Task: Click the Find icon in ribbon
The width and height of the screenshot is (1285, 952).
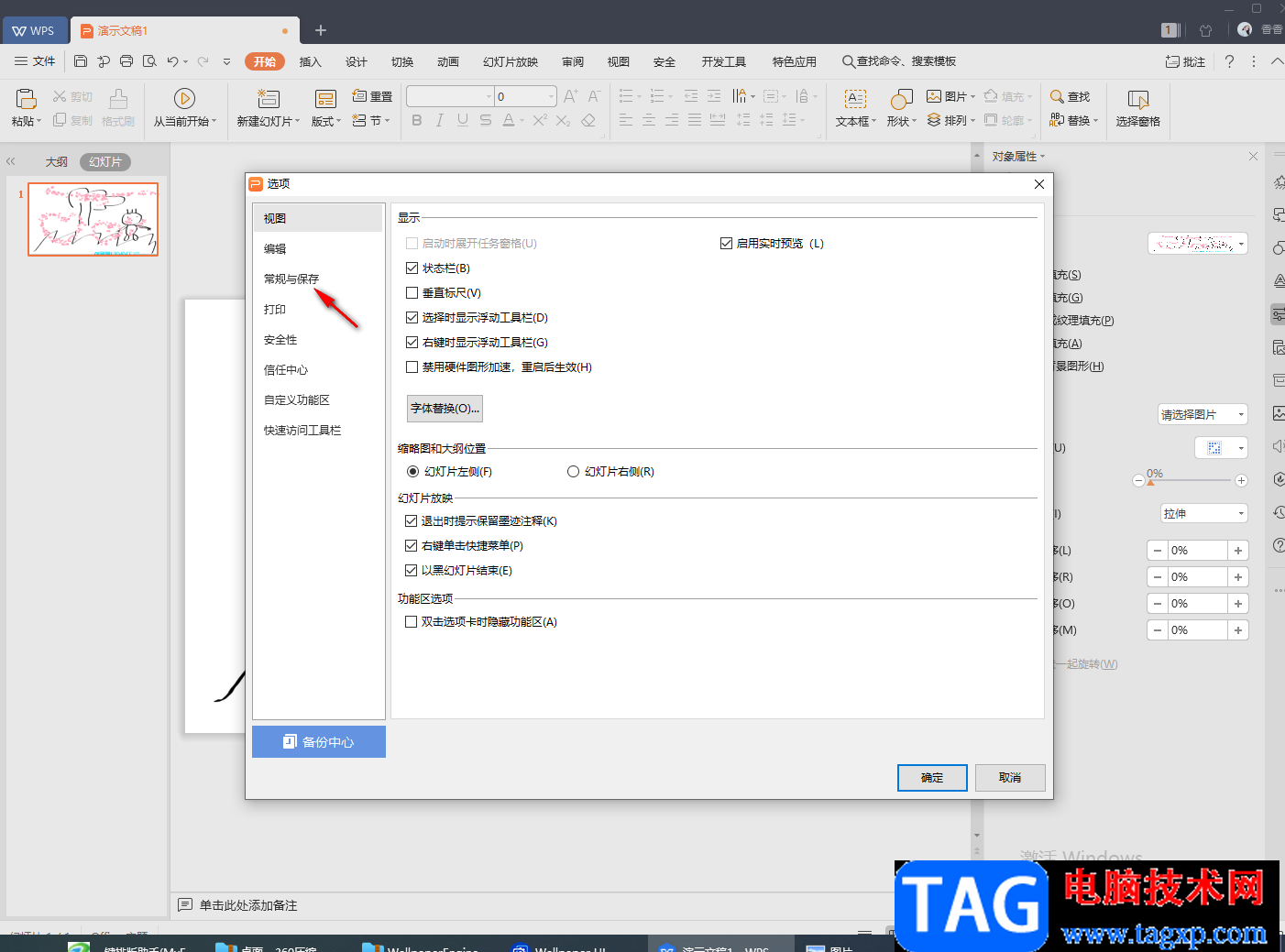Action: pos(1057,96)
